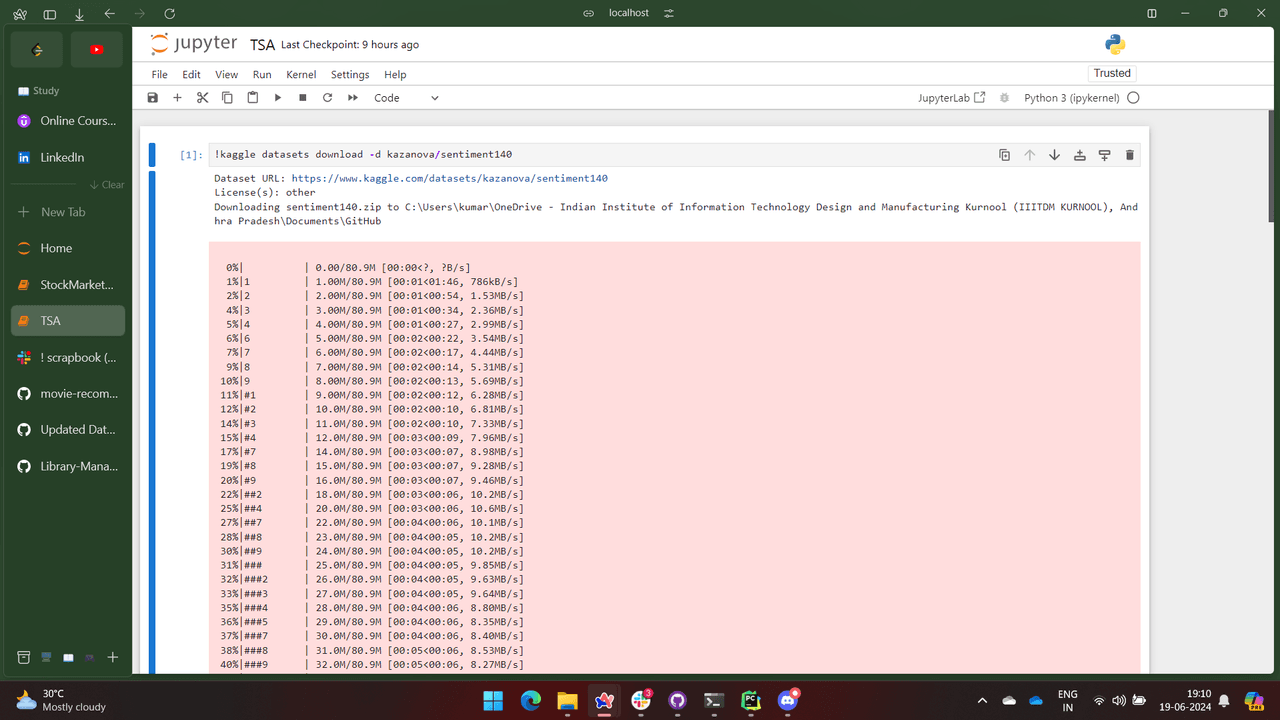The height and width of the screenshot is (720, 1280).
Task: Move the cell down with arrow icon
Action: click(1054, 155)
